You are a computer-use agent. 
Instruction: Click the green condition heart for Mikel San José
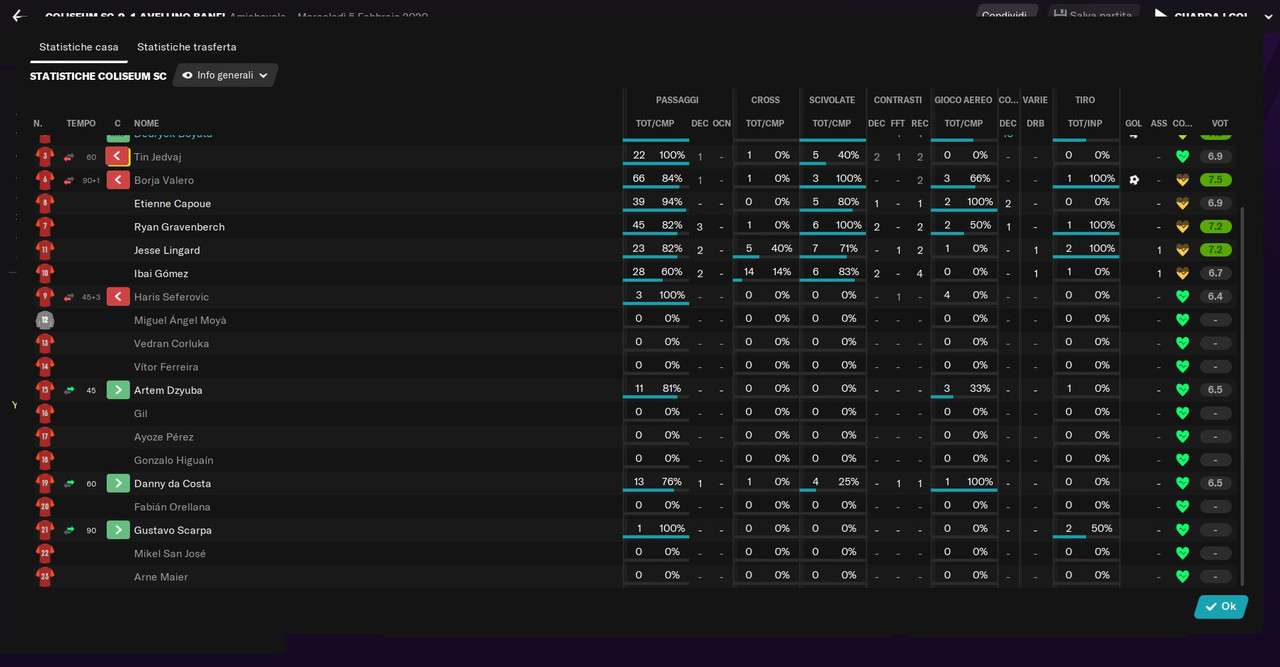point(1182,554)
